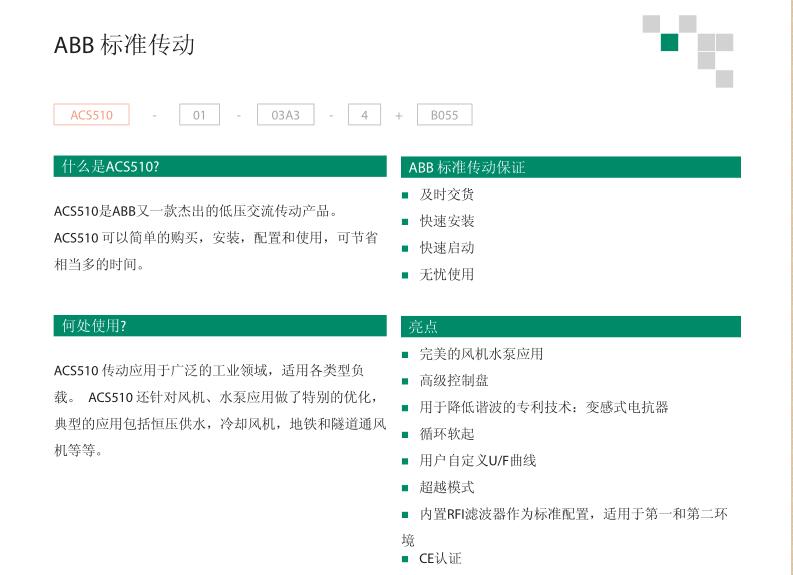Click the 何处使用? heading
Image resolution: width=793 pixels, height=575 pixels.
point(220,326)
